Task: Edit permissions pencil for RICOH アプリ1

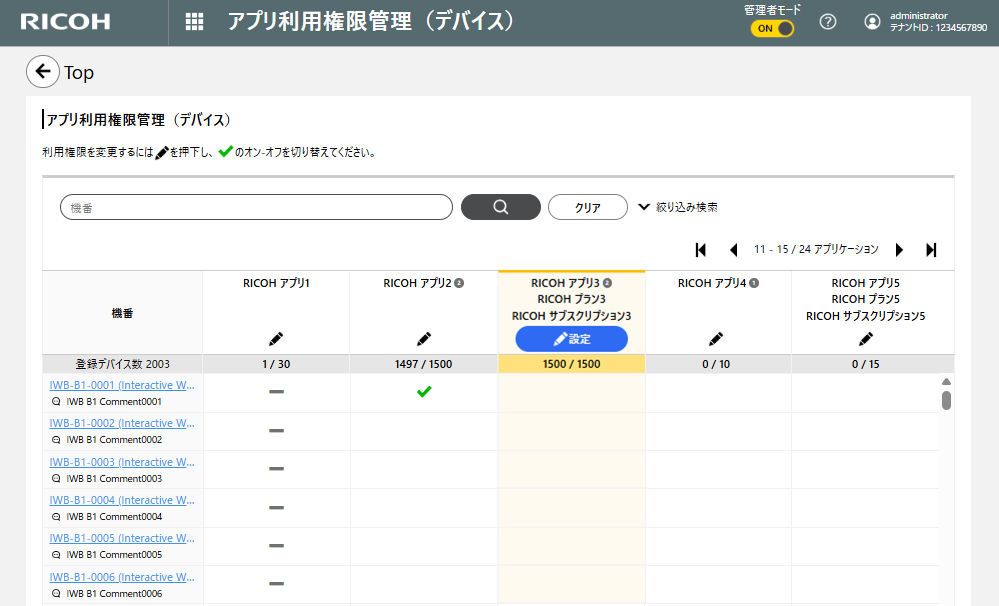Action: (276, 339)
